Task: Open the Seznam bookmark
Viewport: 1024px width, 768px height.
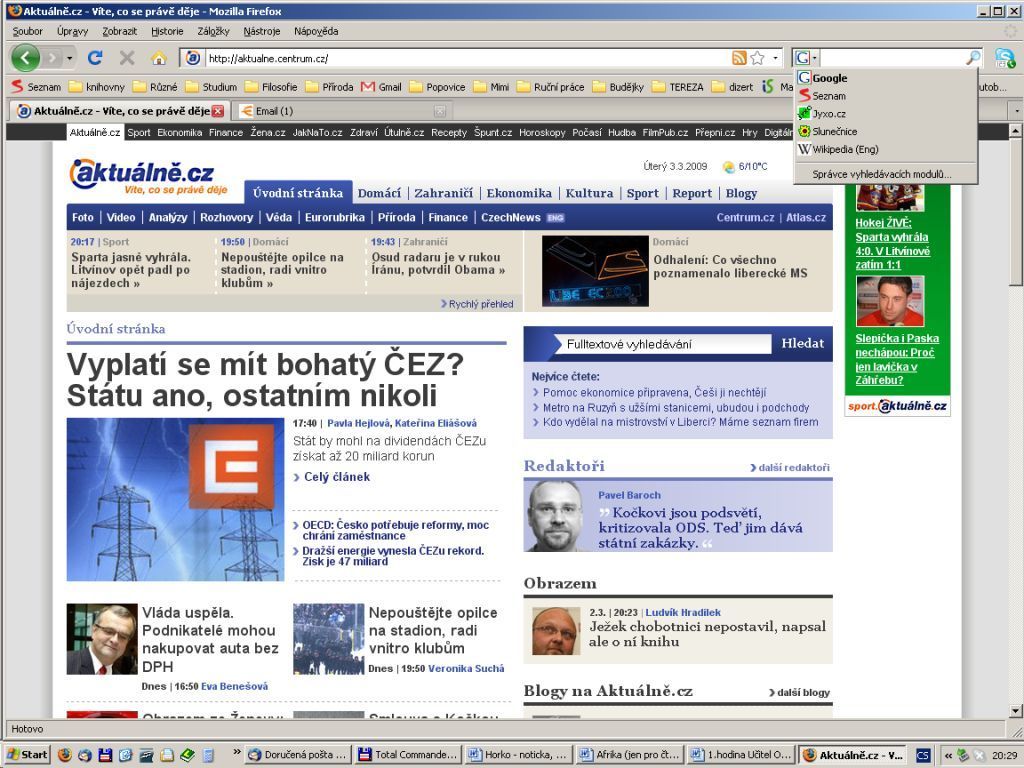Action: [37, 87]
